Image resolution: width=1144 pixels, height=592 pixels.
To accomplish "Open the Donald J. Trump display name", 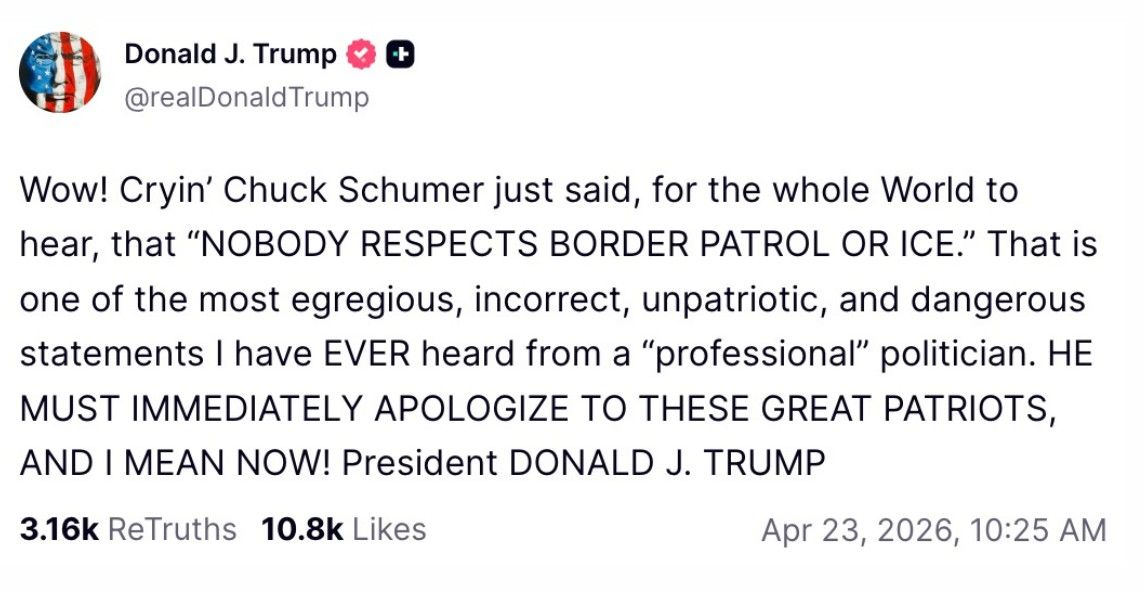I will pyautogui.click(x=230, y=55).
